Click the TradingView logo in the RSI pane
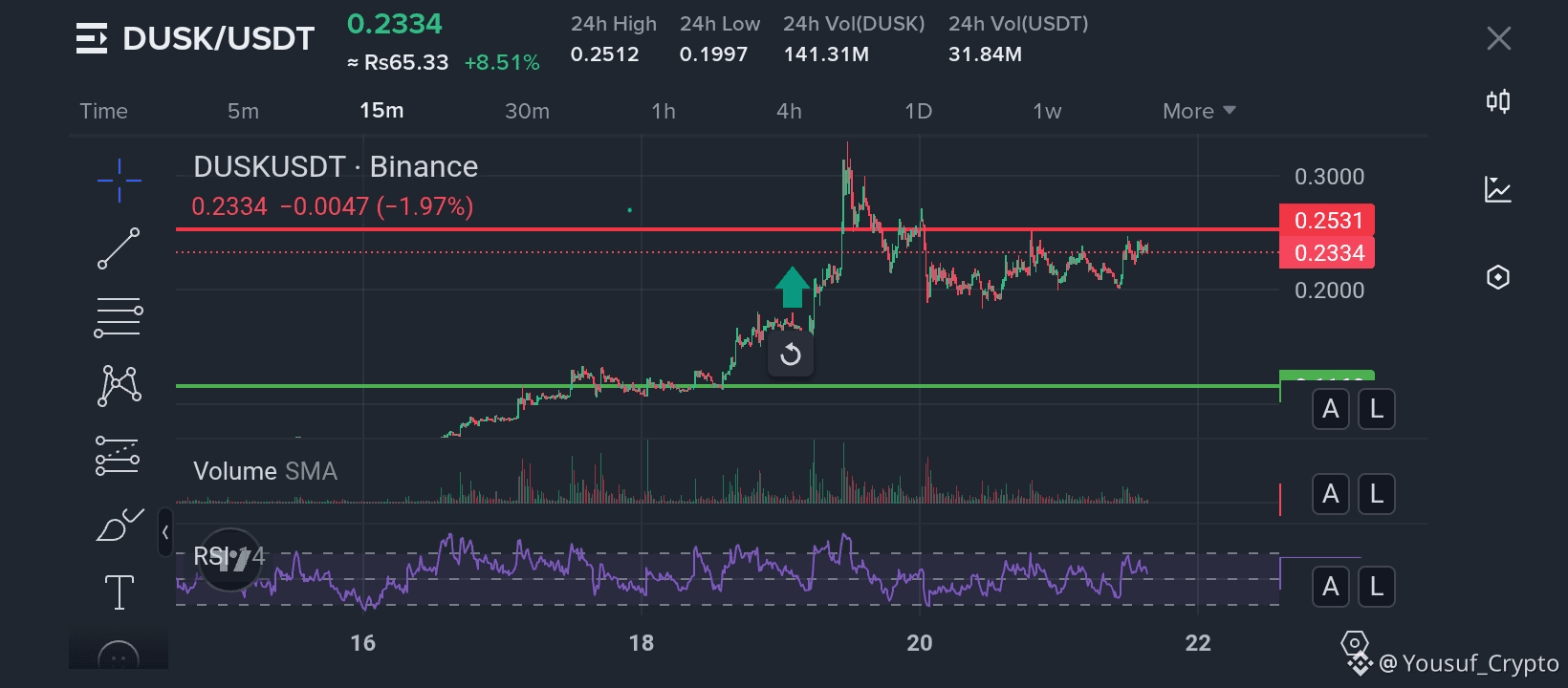 [x=230, y=559]
